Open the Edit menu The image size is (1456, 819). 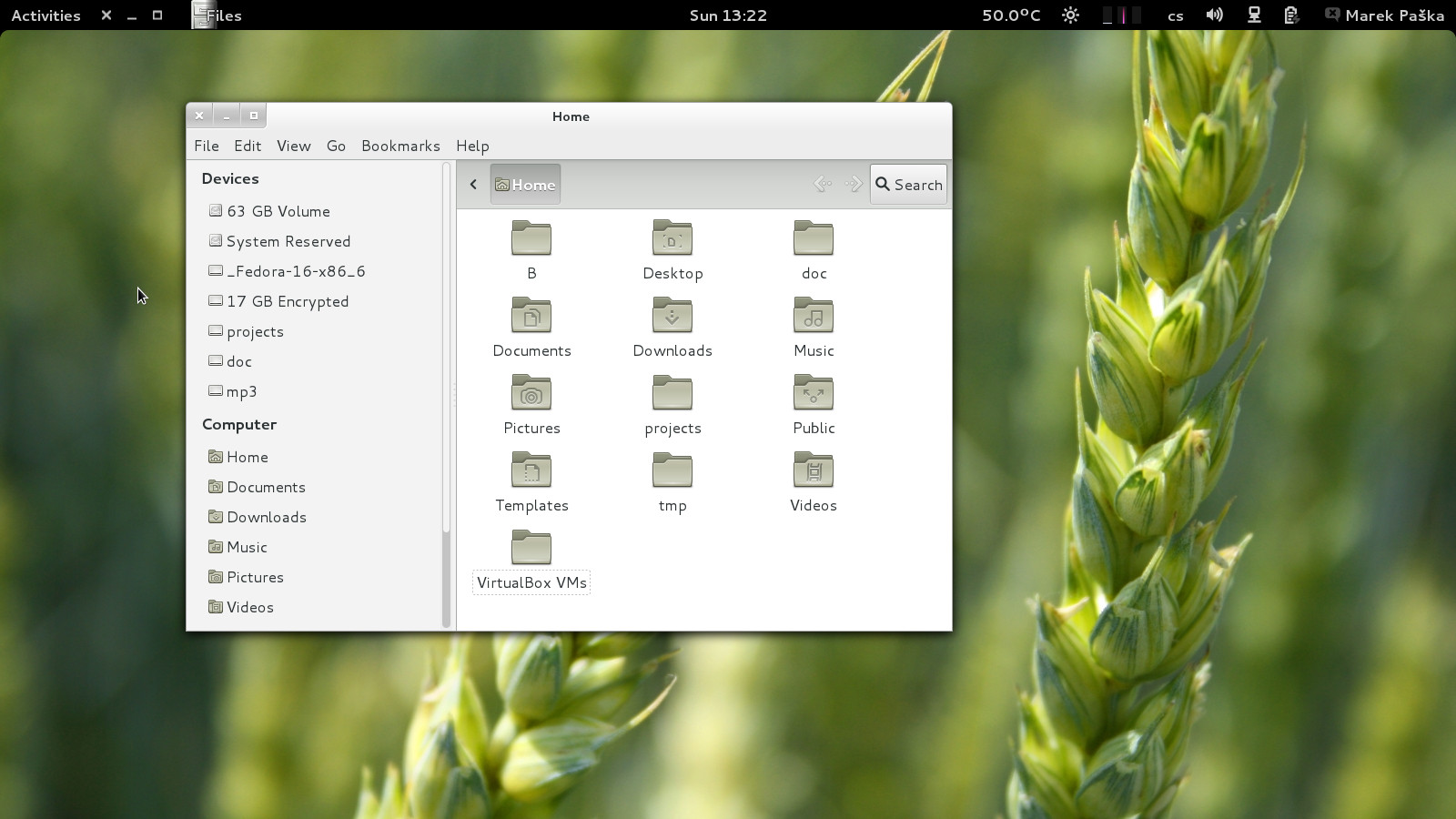[x=248, y=146]
